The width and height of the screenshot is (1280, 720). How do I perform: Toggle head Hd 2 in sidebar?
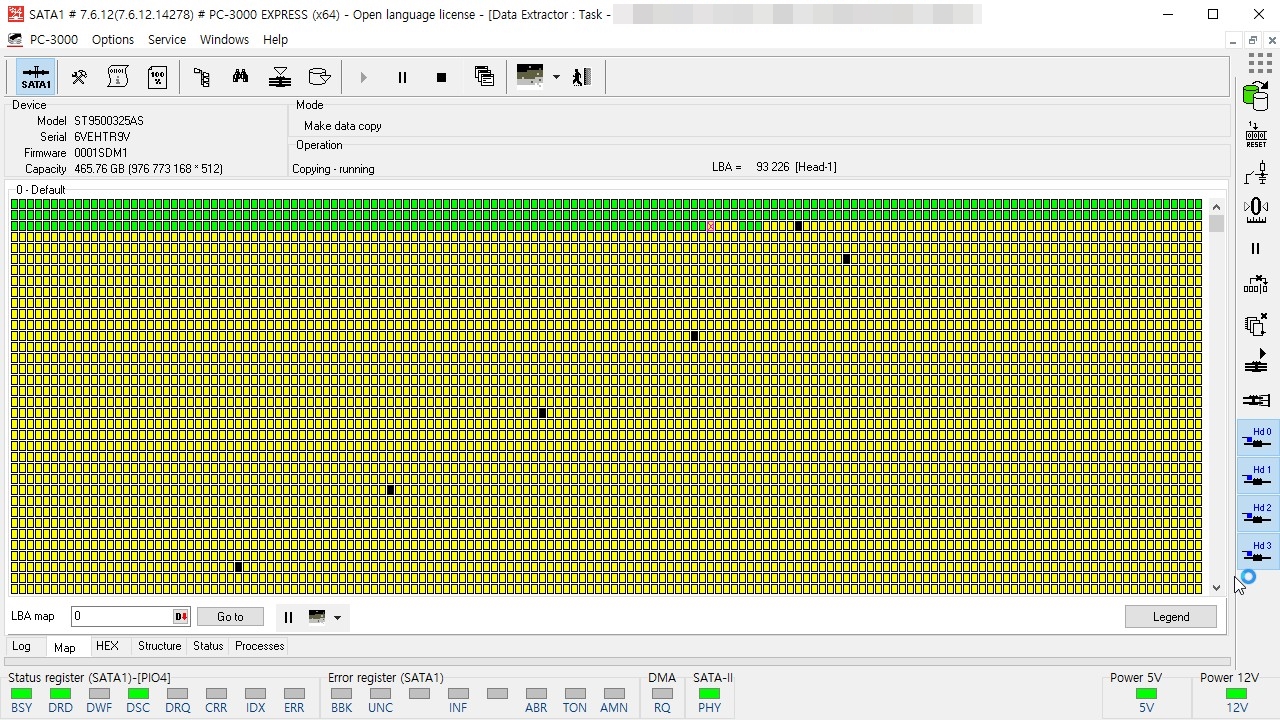point(1257,514)
